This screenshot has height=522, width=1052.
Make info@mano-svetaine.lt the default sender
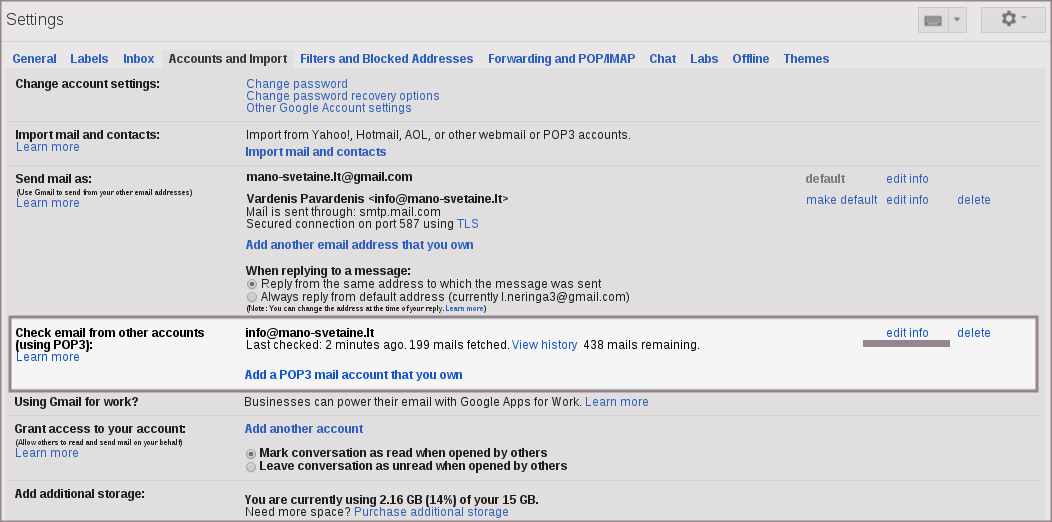841,200
